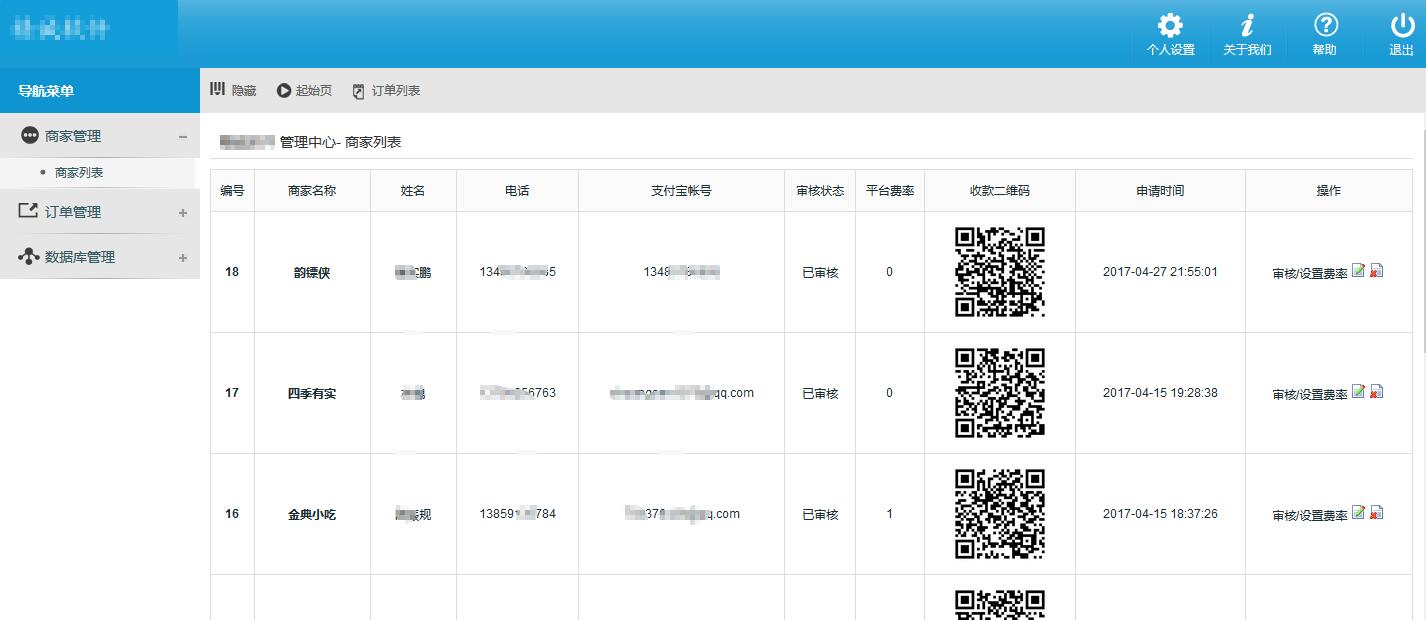Click the 商家管理 menu icon
The image size is (1426, 620).
coord(29,136)
